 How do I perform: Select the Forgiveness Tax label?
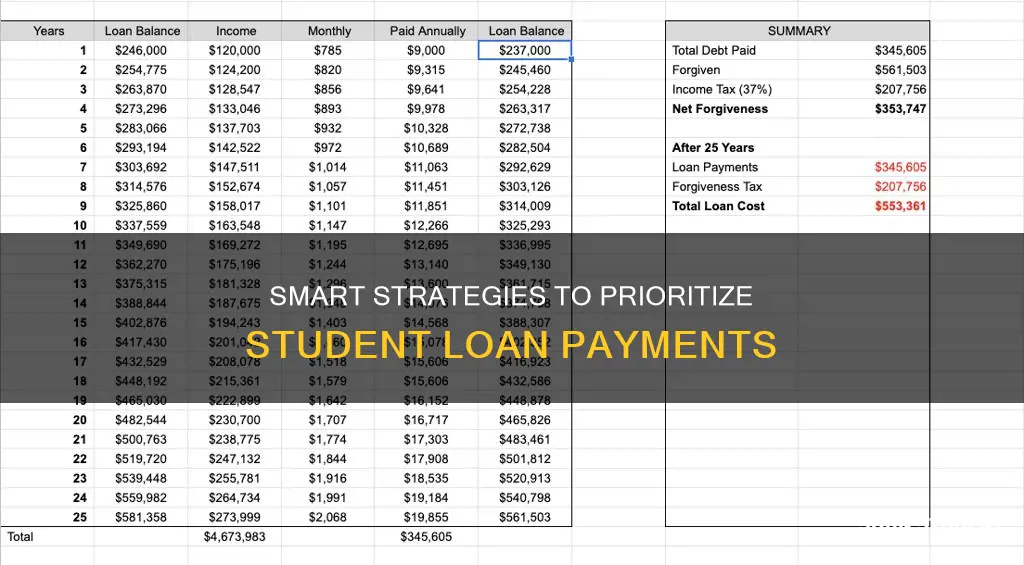(x=717, y=187)
